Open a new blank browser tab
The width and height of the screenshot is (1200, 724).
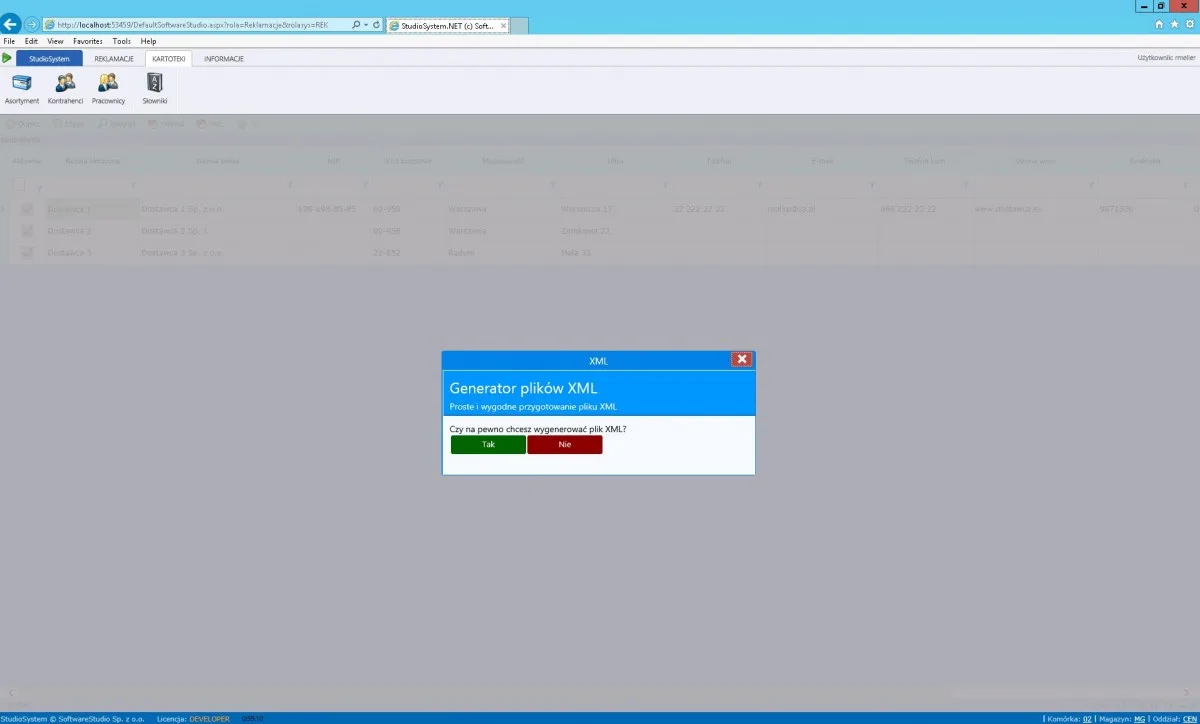(x=519, y=25)
